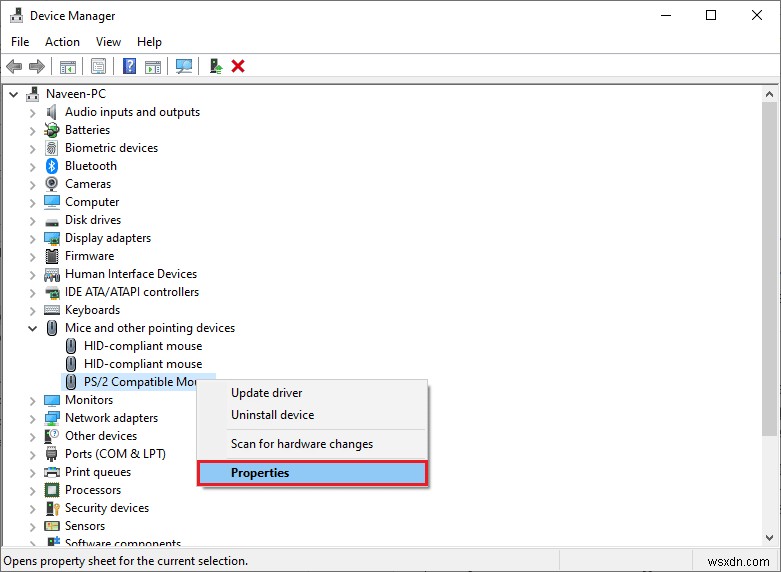Select the Monitors label

[x=89, y=400]
